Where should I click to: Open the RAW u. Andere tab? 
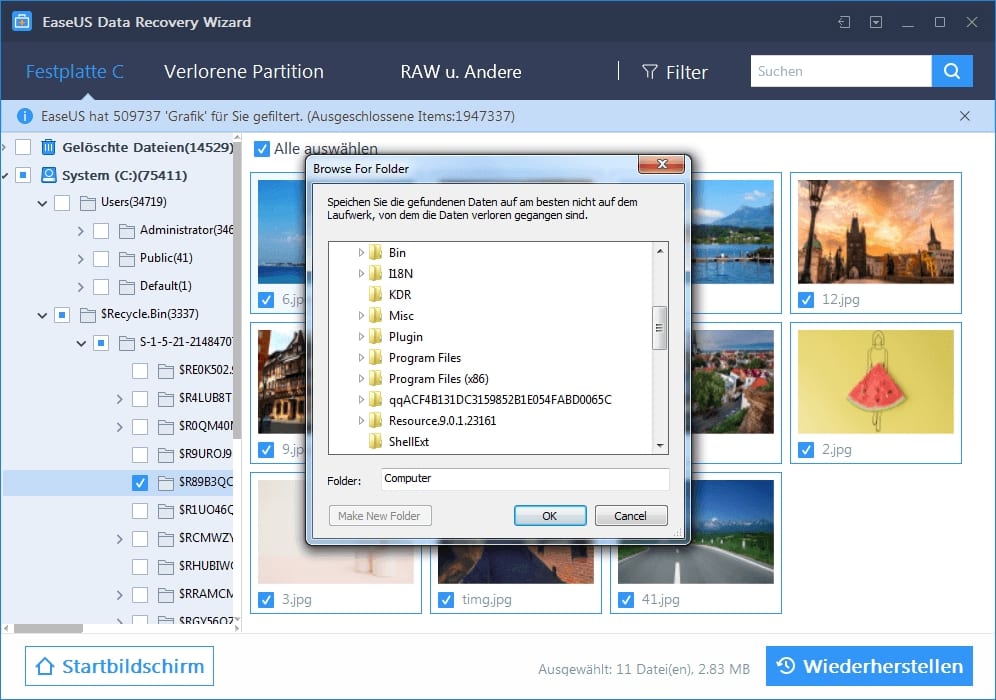click(x=461, y=71)
